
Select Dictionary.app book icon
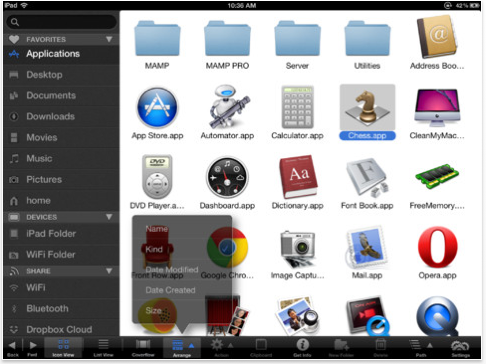pos(298,177)
